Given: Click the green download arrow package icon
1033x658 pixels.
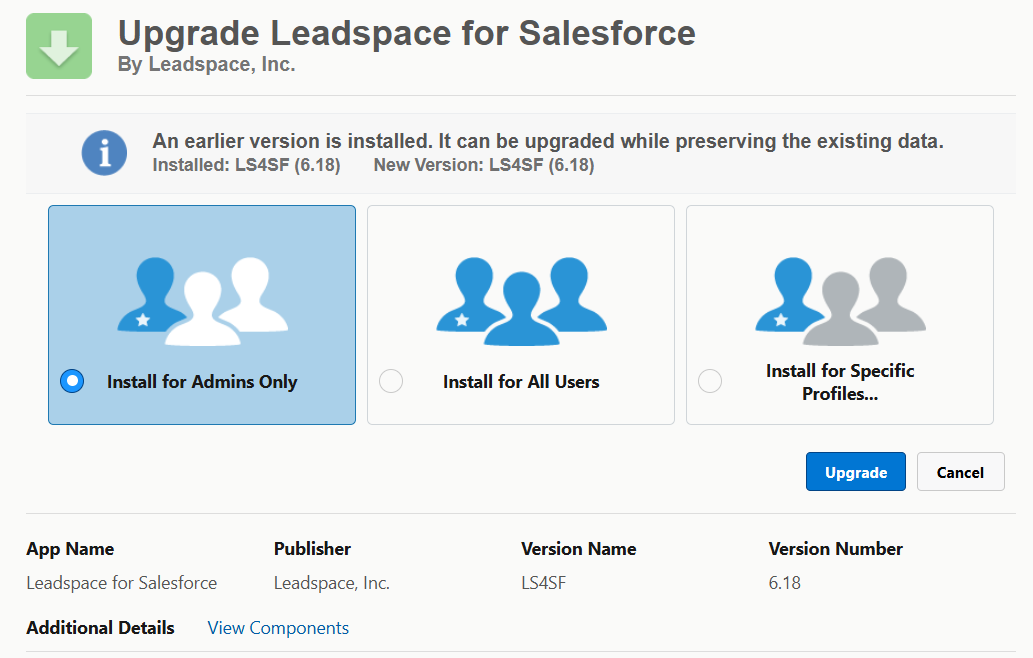Looking at the screenshot, I should tap(59, 46).
